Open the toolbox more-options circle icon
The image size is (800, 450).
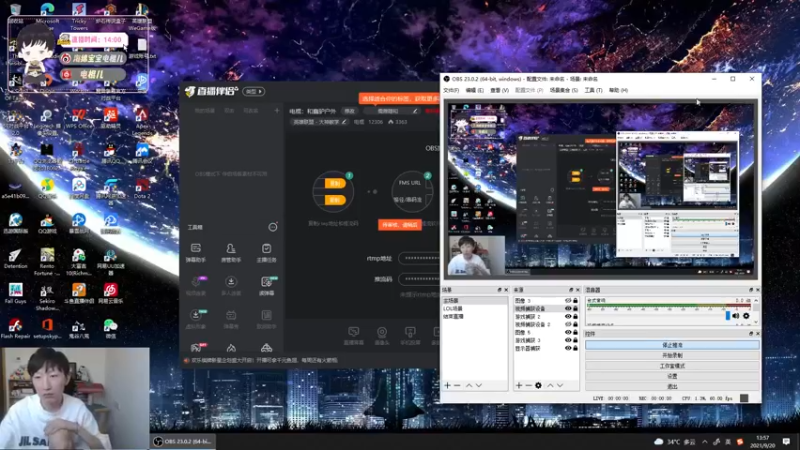(273, 227)
